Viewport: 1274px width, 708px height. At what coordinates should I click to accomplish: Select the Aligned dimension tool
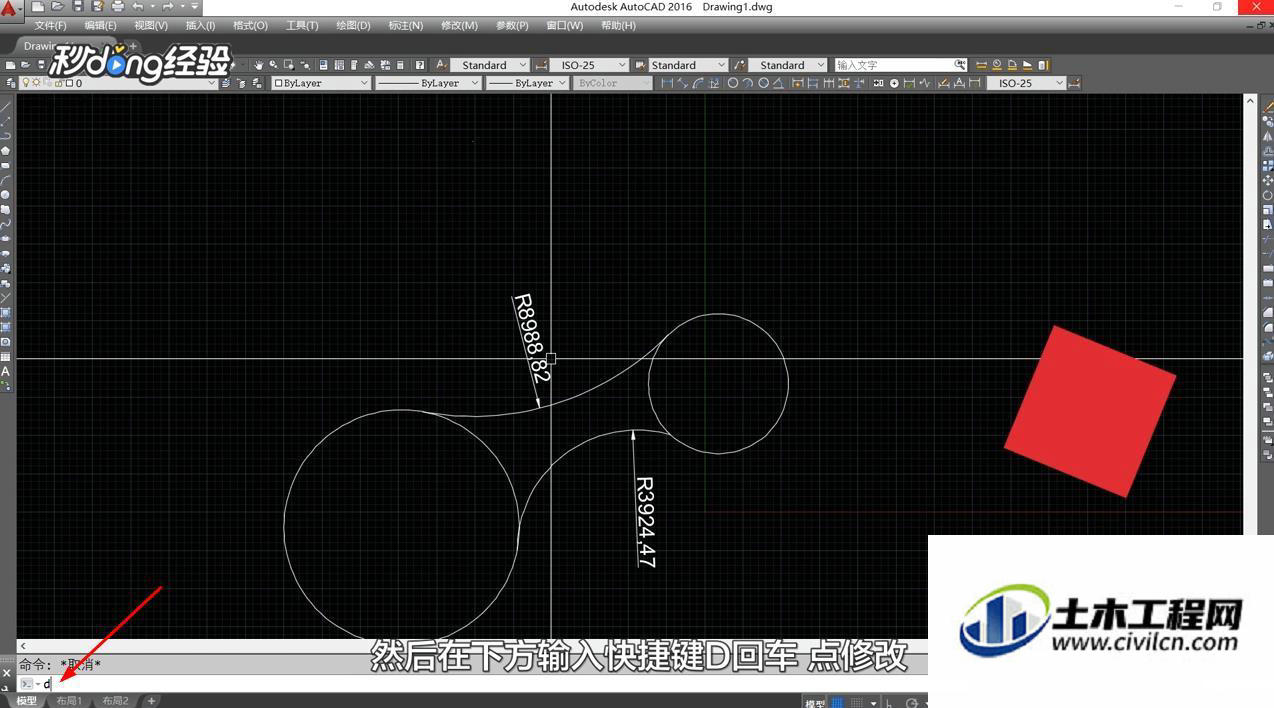pyautogui.click(x=682, y=83)
